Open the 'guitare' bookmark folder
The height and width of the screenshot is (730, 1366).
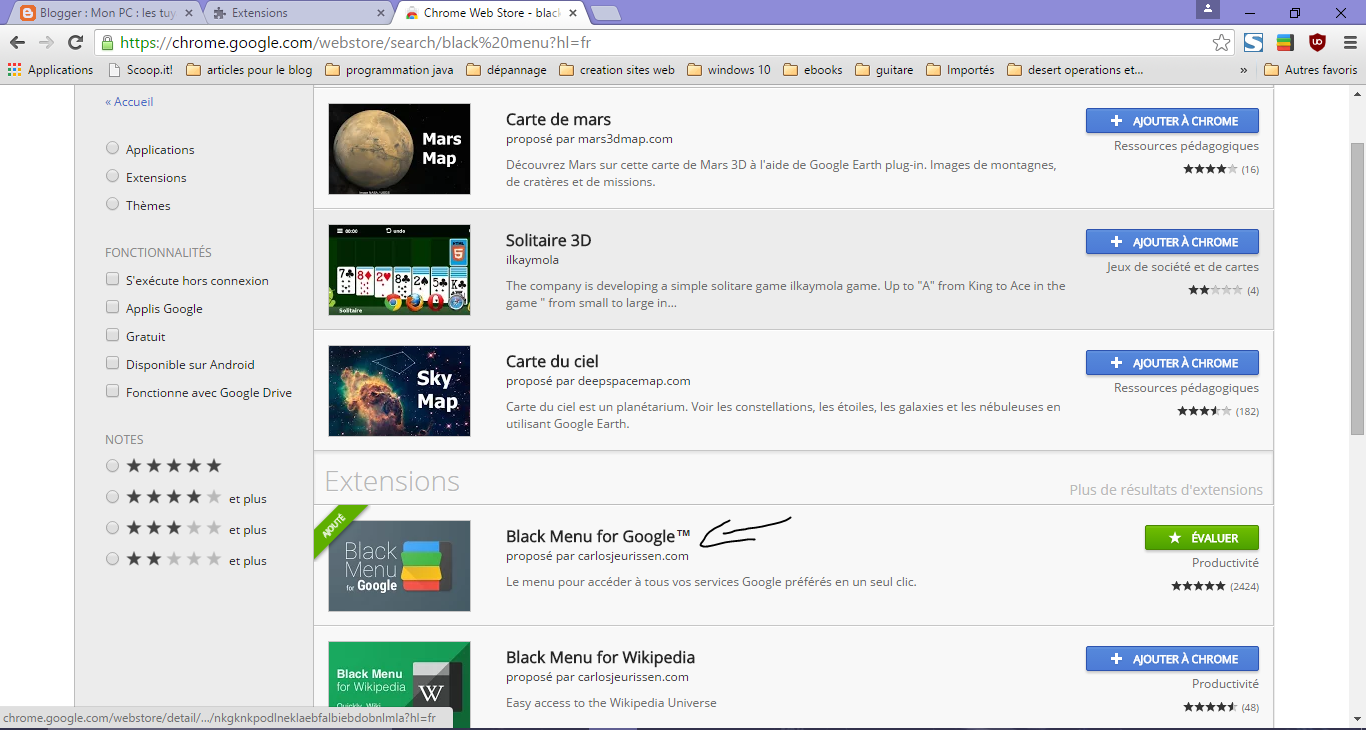click(x=884, y=70)
